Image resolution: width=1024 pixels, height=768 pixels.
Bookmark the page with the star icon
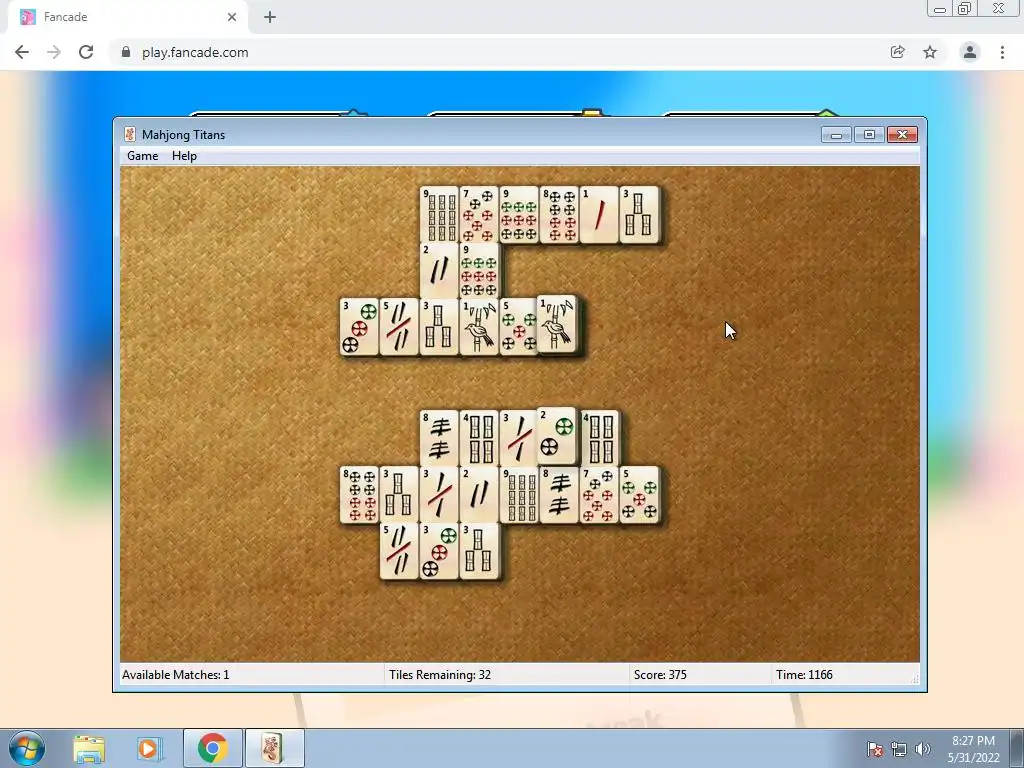point(930,52)
